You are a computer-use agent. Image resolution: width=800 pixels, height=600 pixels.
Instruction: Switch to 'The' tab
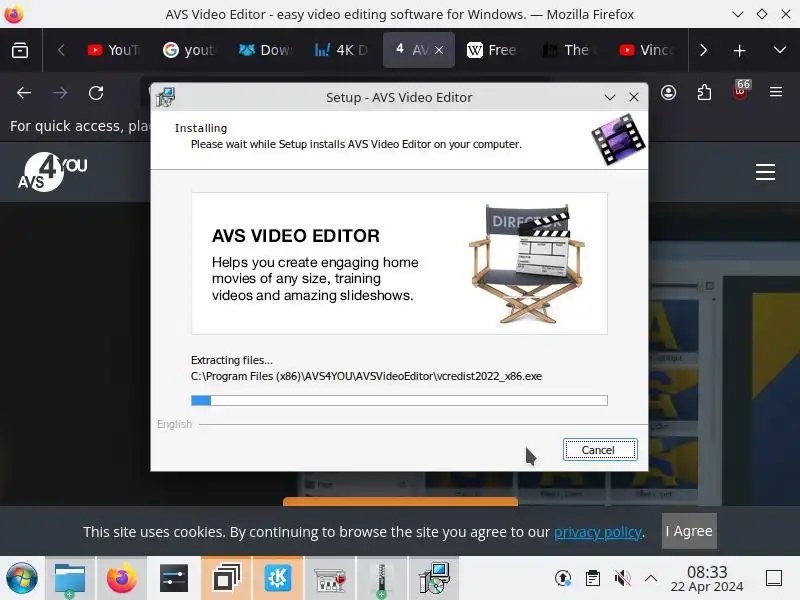pyautogui.click(x=568, y=50)
